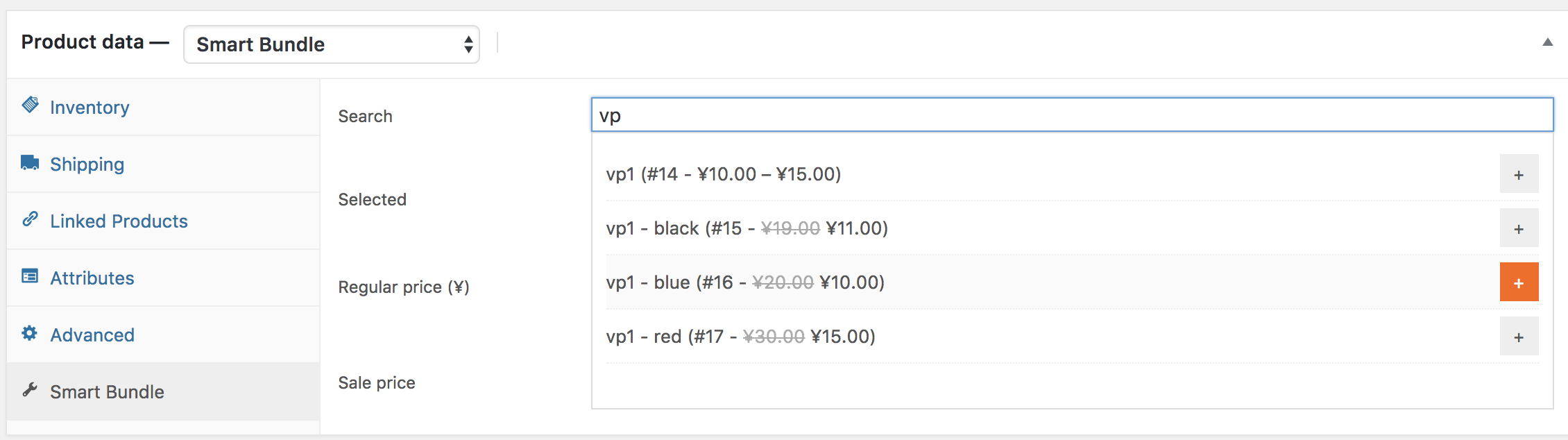The height and width of the screenshot is (440, 1568).
Task: Select the Advanced gear icon
Action: [29, 334]
